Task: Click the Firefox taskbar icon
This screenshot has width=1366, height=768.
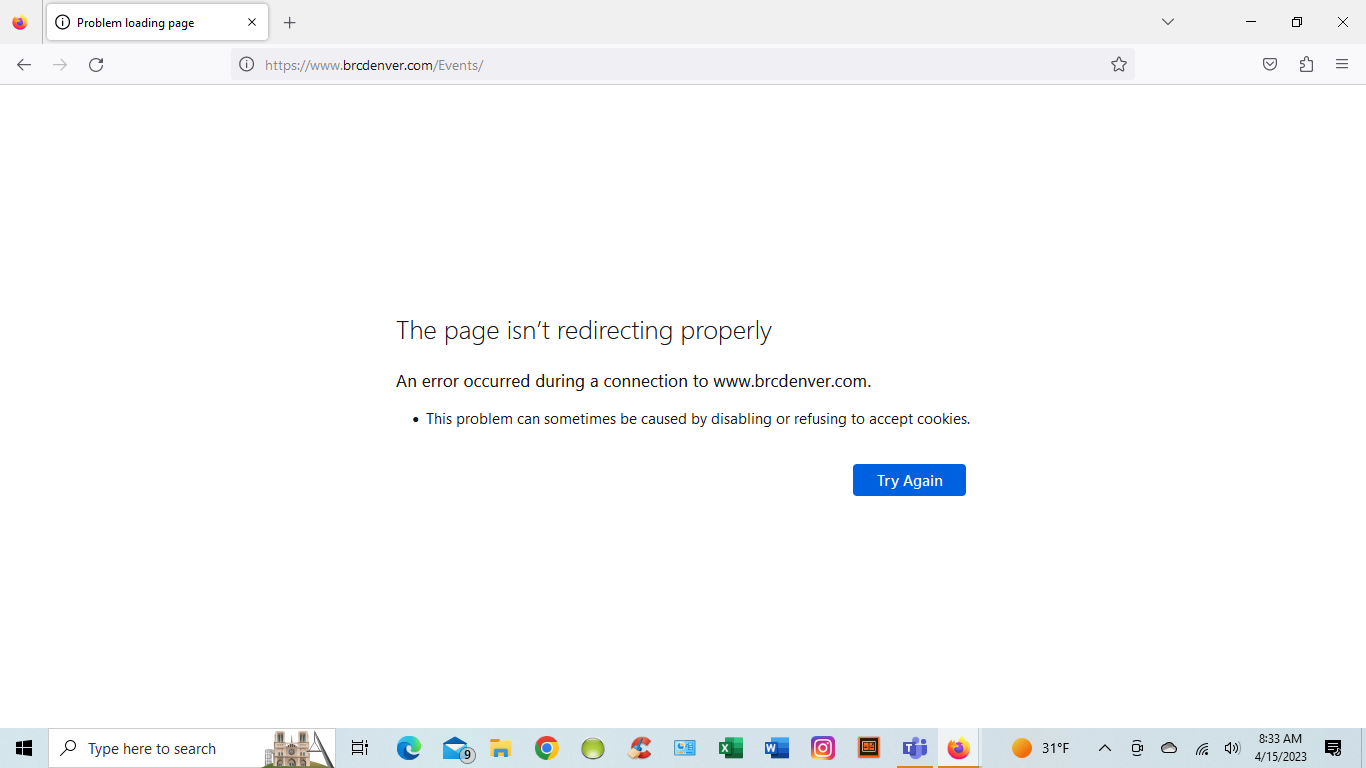Action: click(959, 748)
